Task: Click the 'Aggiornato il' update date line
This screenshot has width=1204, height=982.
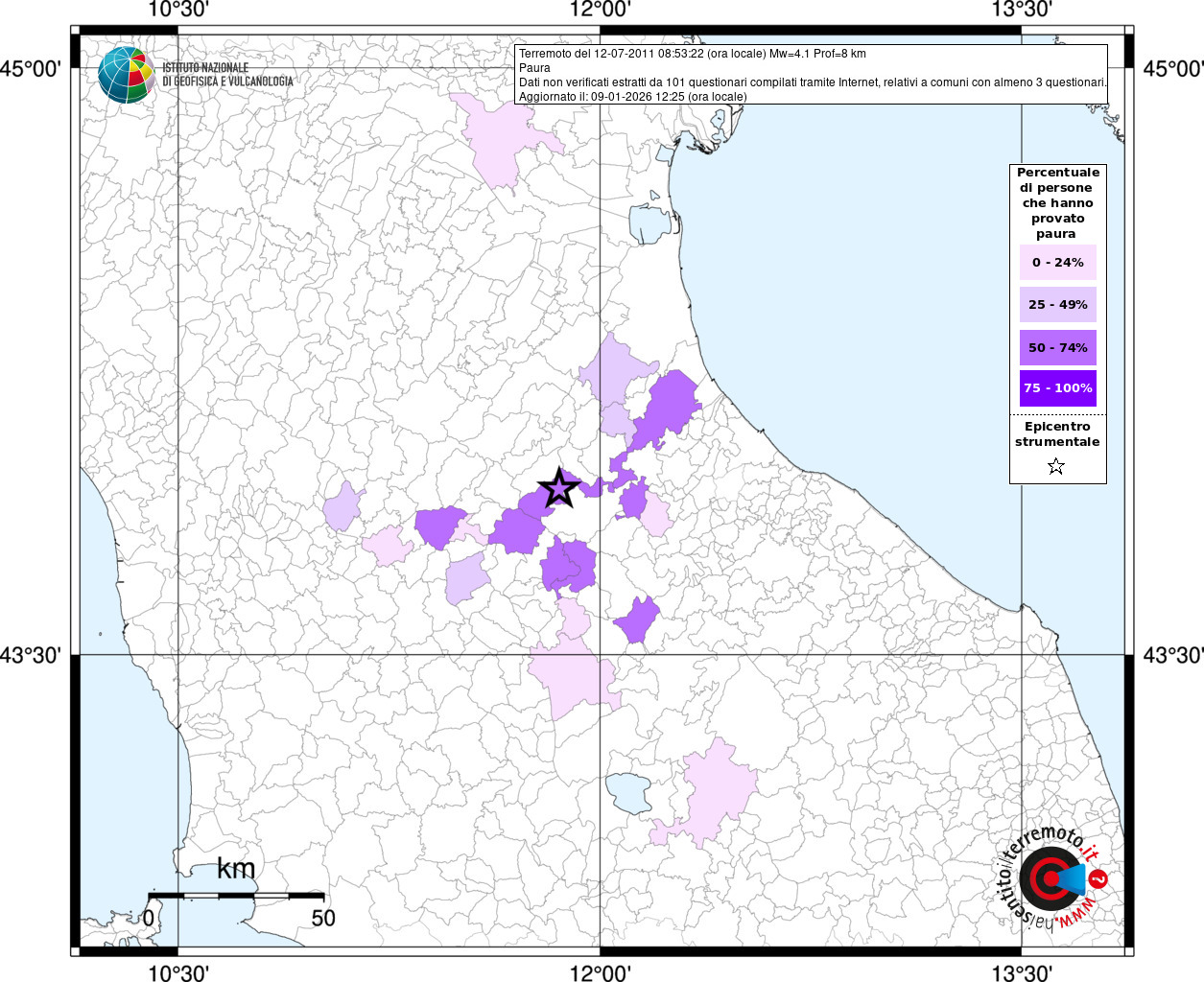Action: 632,97
